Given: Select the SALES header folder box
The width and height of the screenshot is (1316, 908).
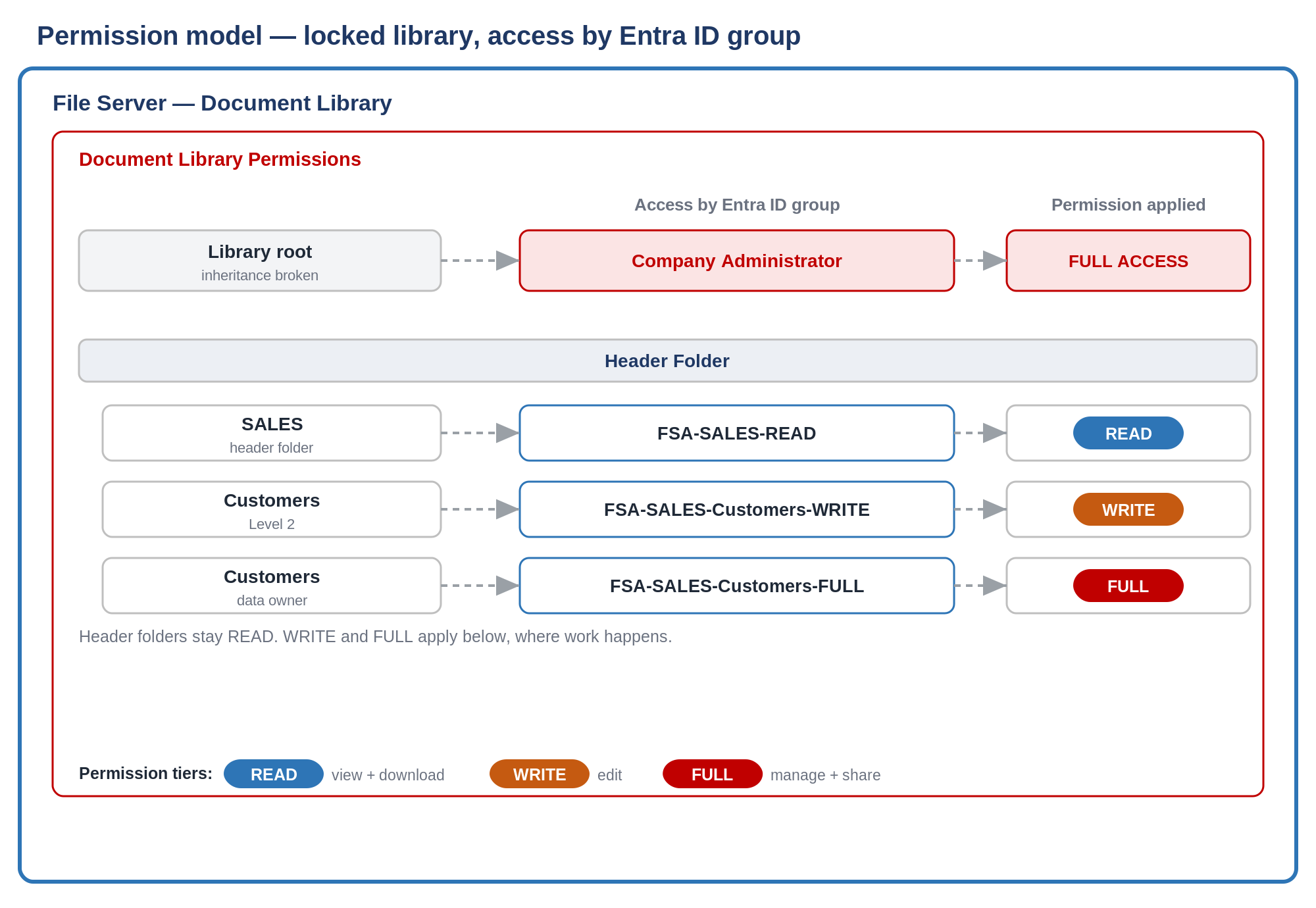Looking at the screenshot, I should point(272,433).
